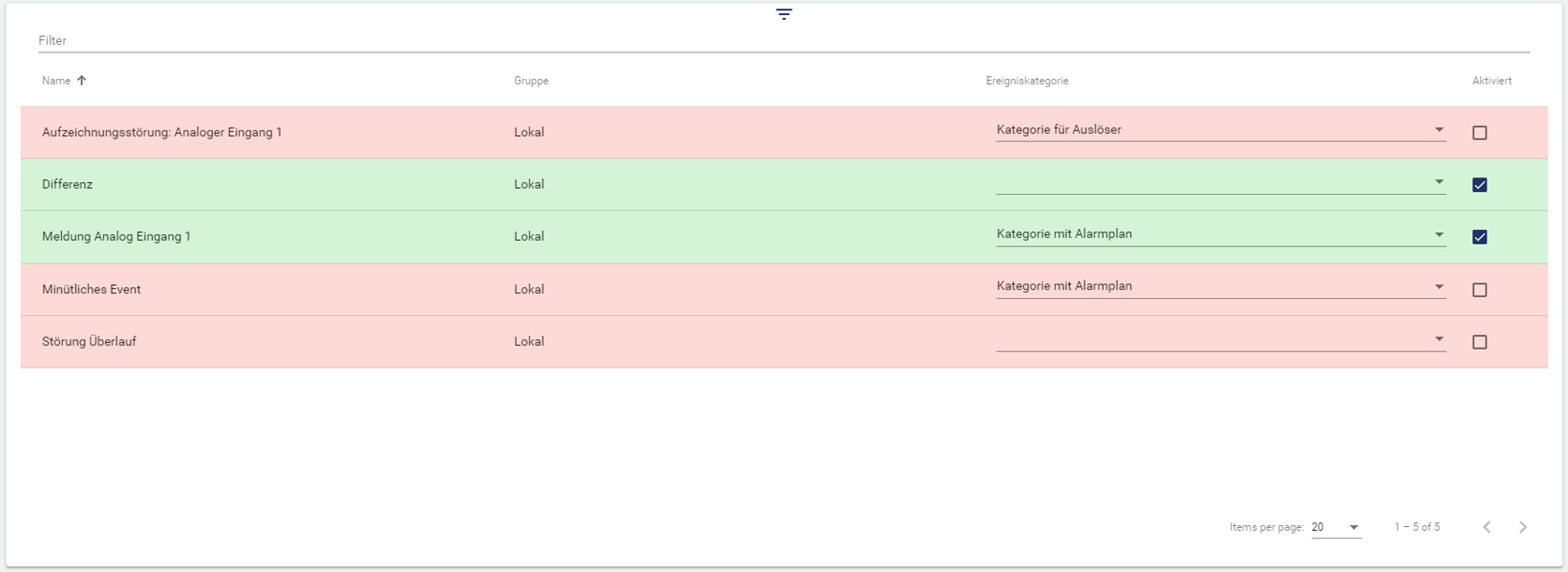Sort by the Gruppe column header
This screenshot has height=572, width=1568.
[x=531, y=81]
